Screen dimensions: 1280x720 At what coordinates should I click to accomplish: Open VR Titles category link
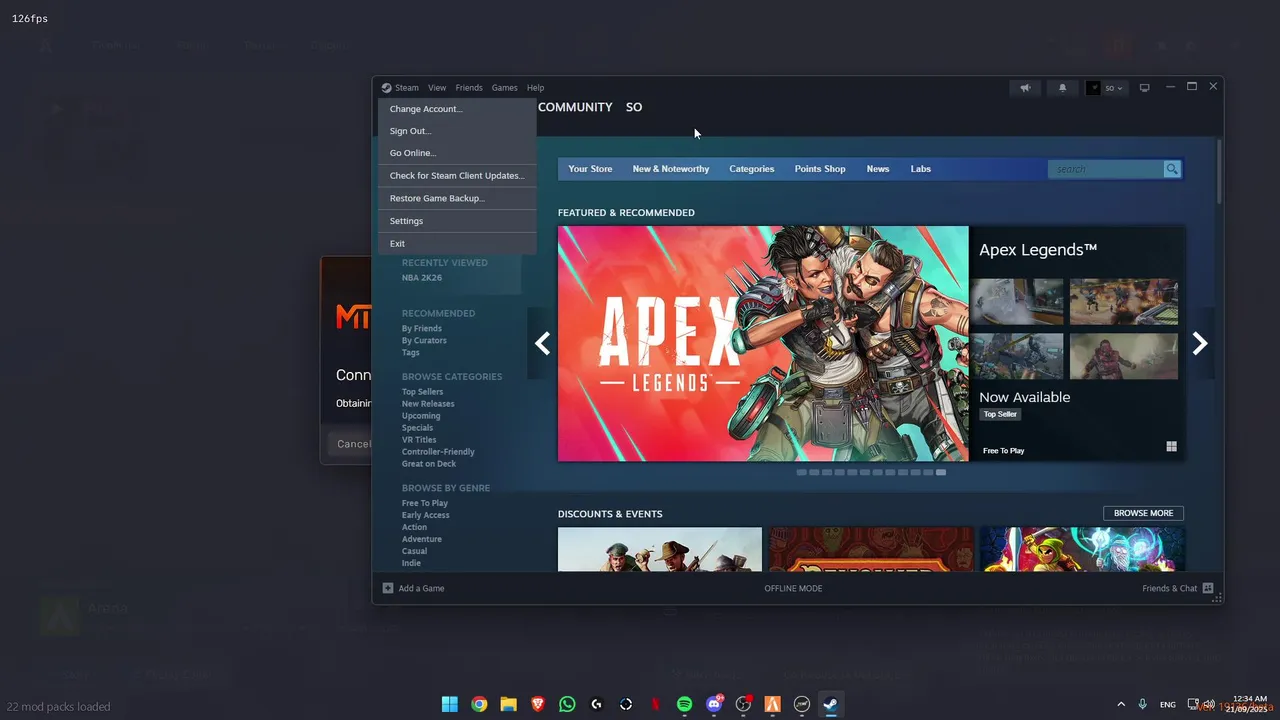419,440
